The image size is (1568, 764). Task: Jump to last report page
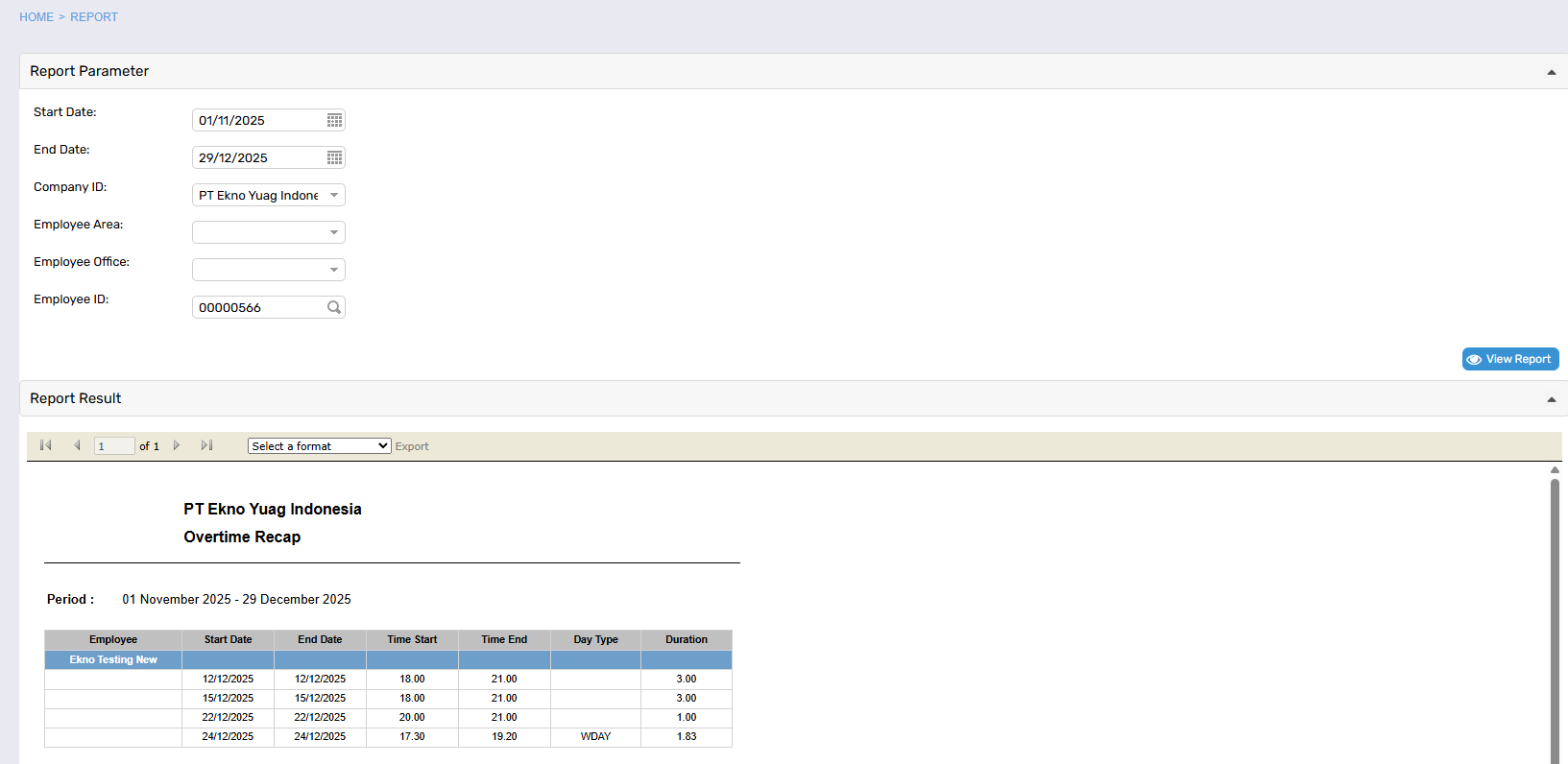pos(206,445)
